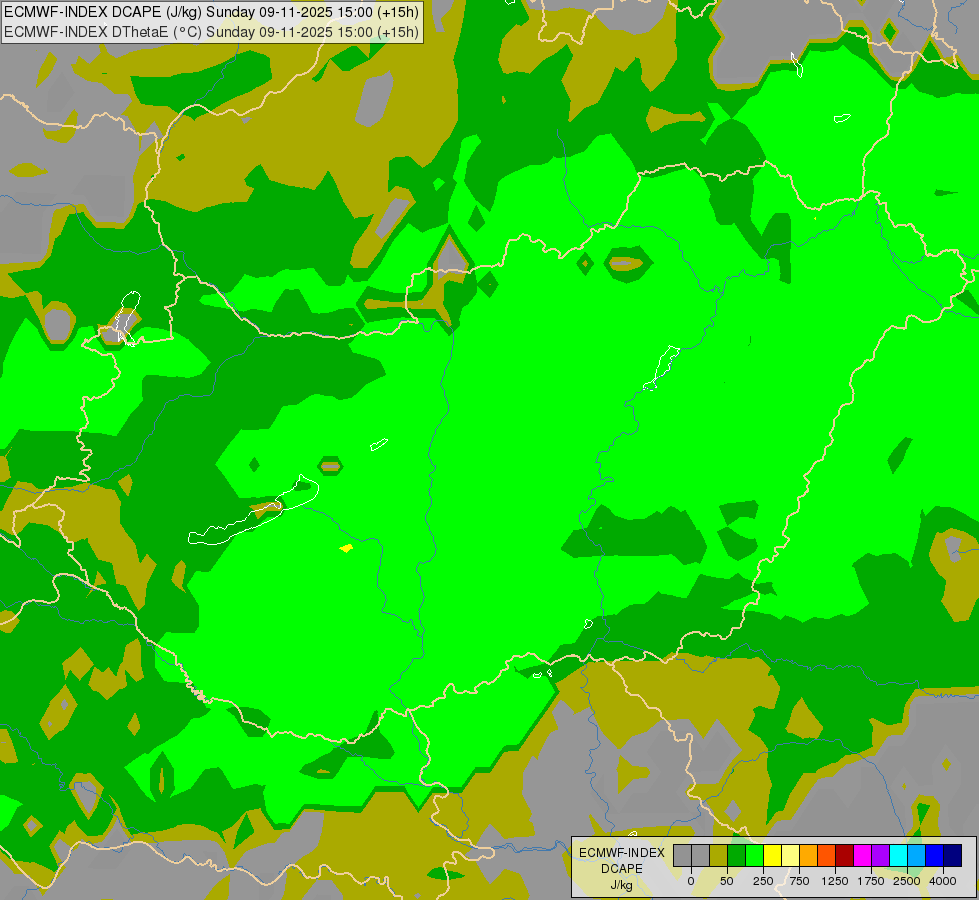The height and width of the screenshot is (900, 979).
Task: Click the DCAPE header line at top
Action: coord(211,12)
